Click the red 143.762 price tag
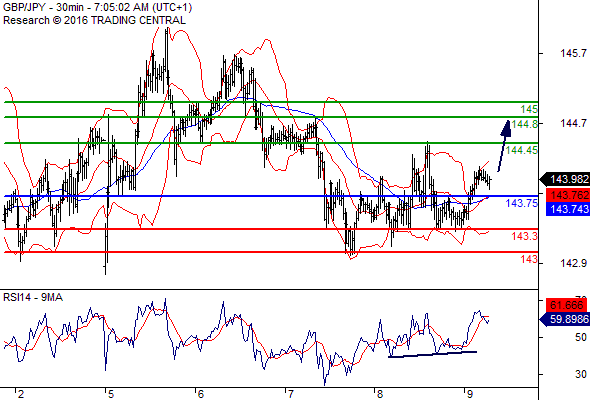The height and width of the screenshot is (400, 590). (x=568, y=195)
